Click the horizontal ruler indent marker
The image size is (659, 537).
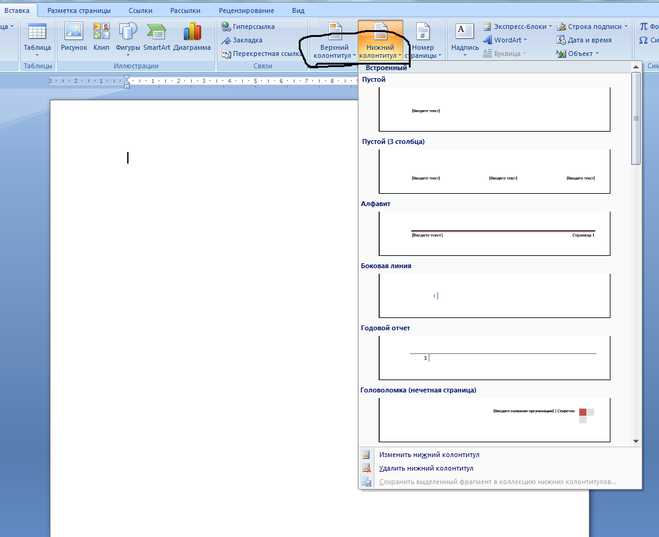click(126, 82)
